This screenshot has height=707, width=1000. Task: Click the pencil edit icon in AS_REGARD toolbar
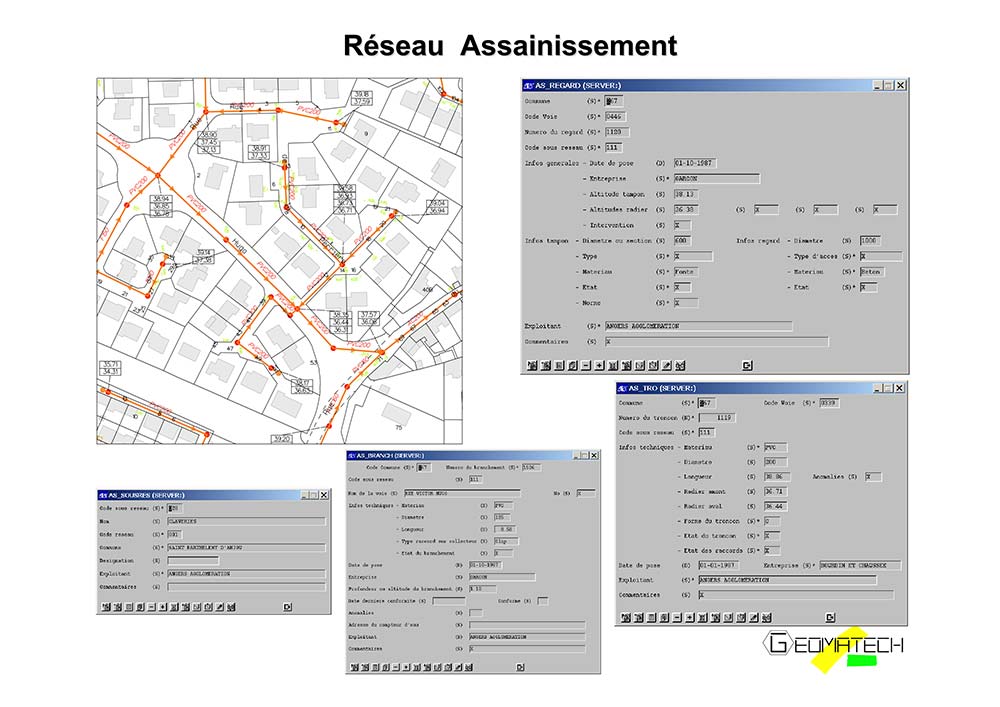tap(667, 365)
